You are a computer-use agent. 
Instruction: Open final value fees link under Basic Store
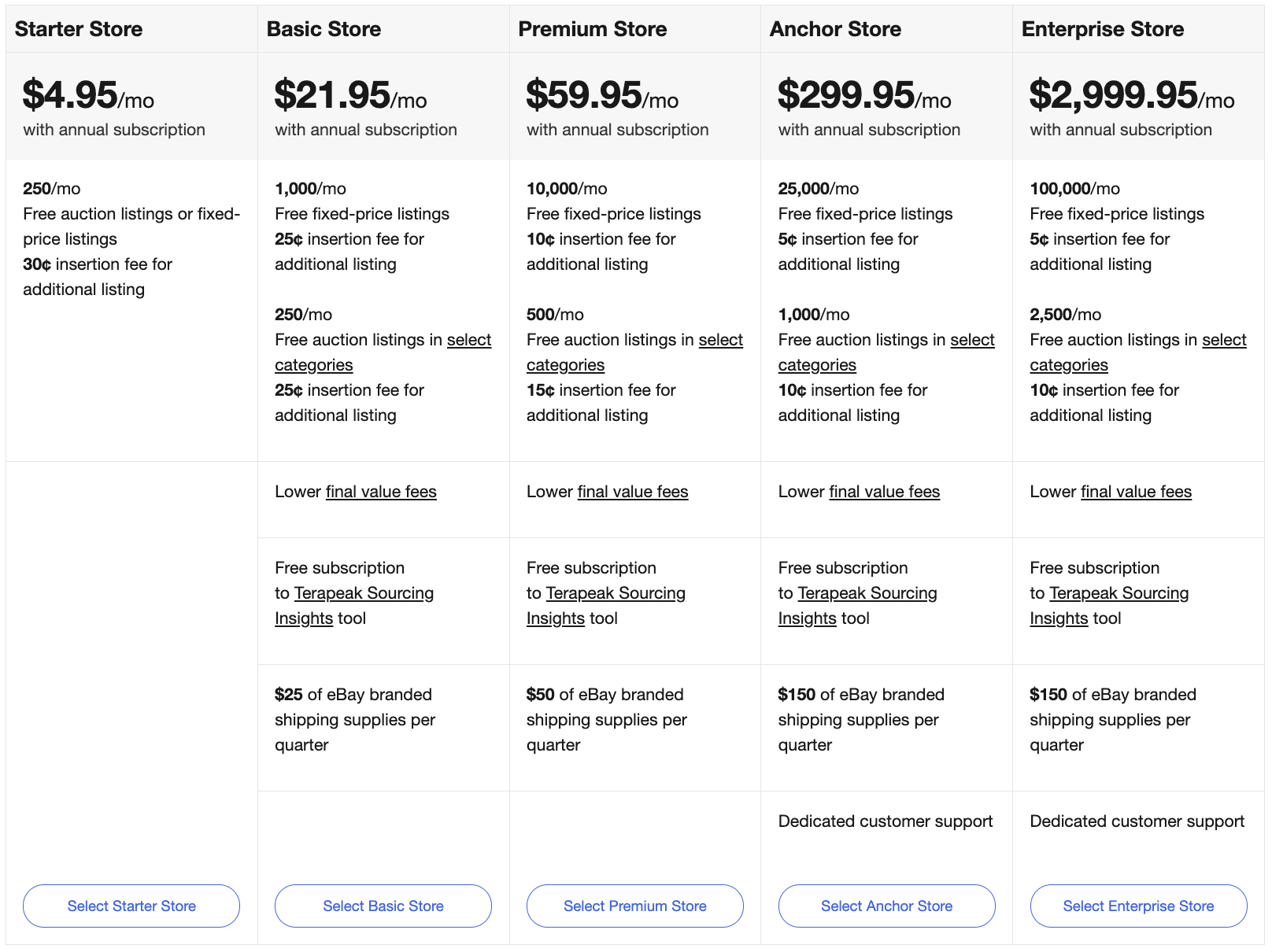tap(381, 492)
